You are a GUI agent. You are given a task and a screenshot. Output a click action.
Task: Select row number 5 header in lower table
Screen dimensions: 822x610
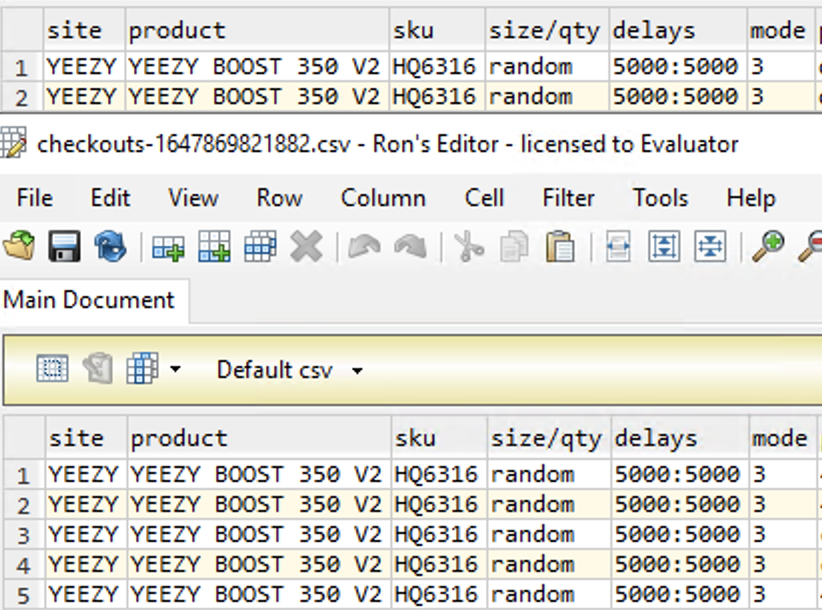click(24, 595)
